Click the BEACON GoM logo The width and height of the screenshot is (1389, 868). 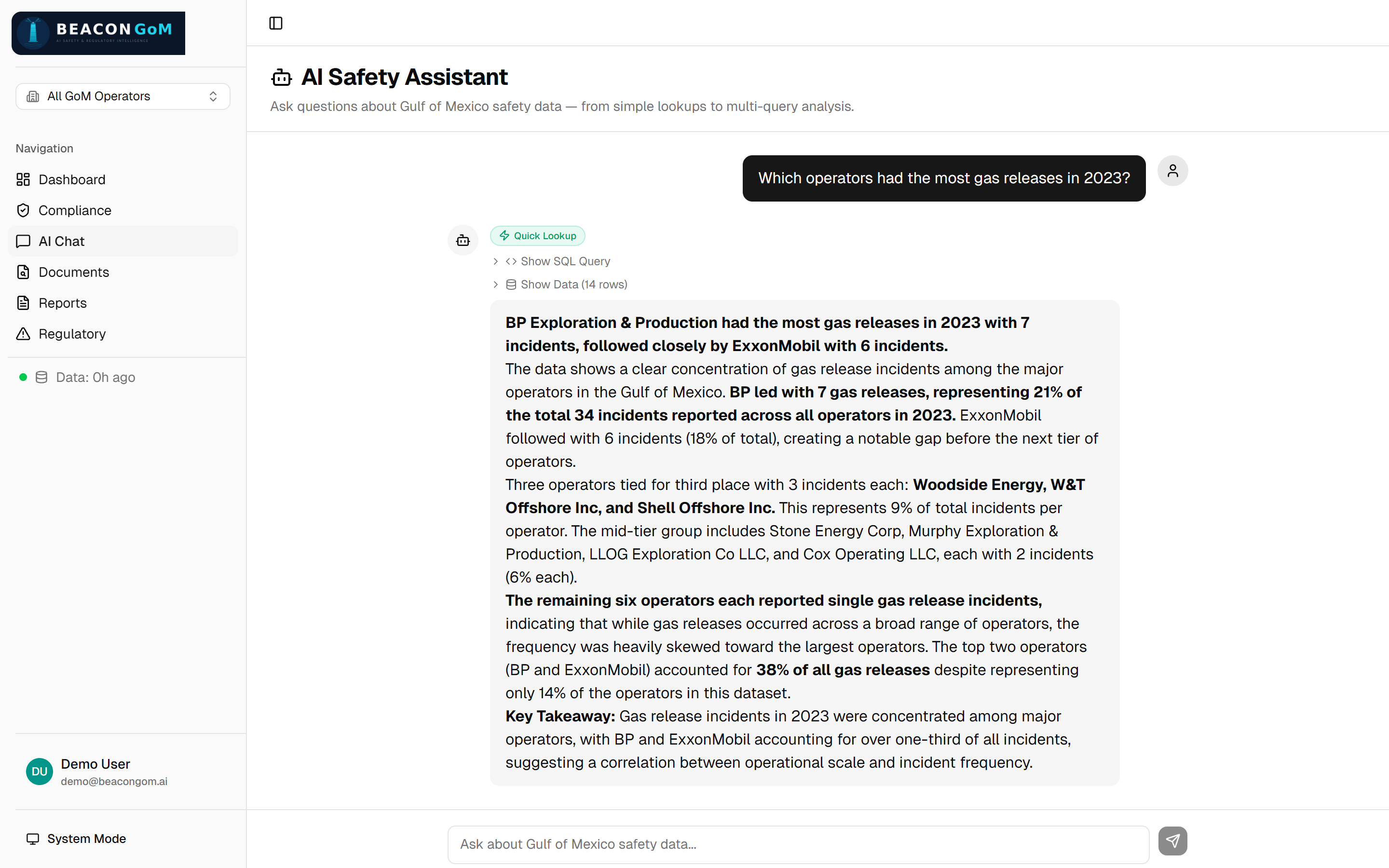98,33
